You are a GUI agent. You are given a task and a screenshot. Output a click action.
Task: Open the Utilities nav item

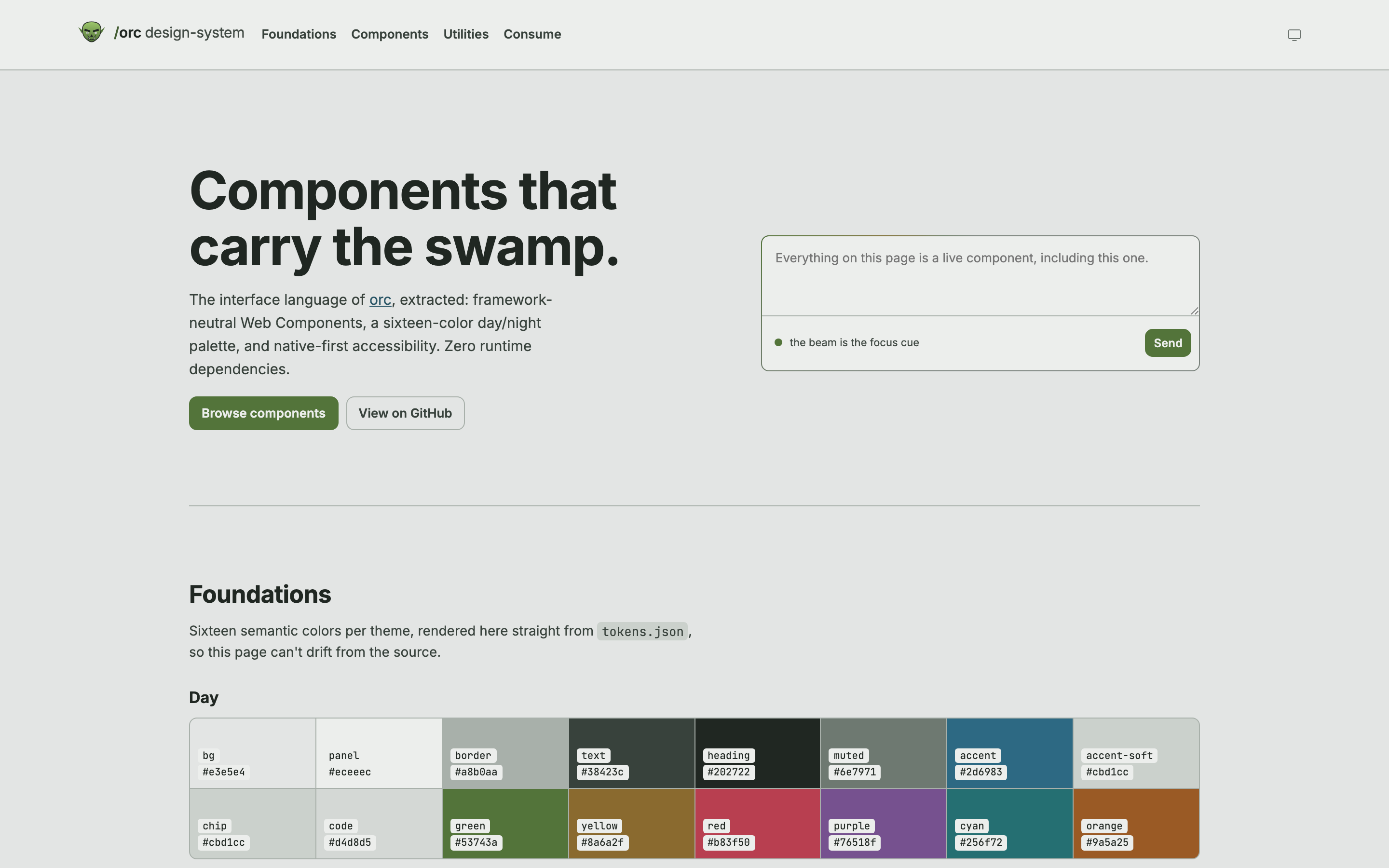(465, 34)
